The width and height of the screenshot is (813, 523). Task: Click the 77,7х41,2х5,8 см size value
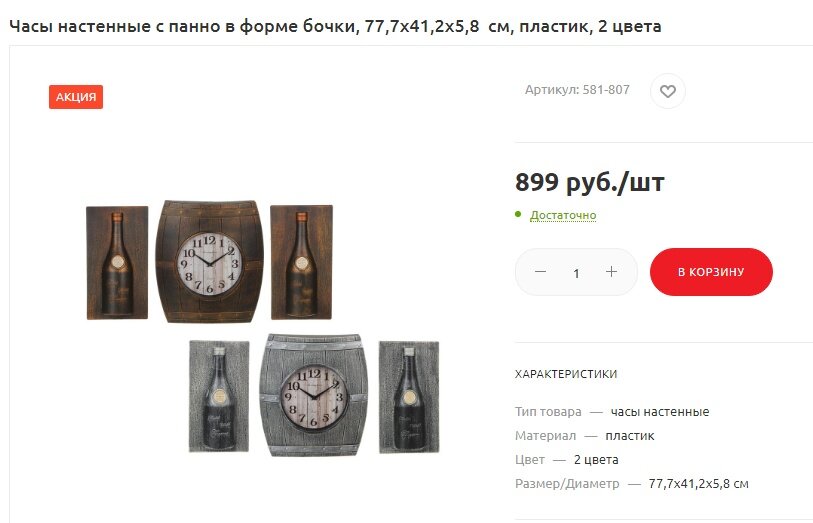tap(698, 484)
